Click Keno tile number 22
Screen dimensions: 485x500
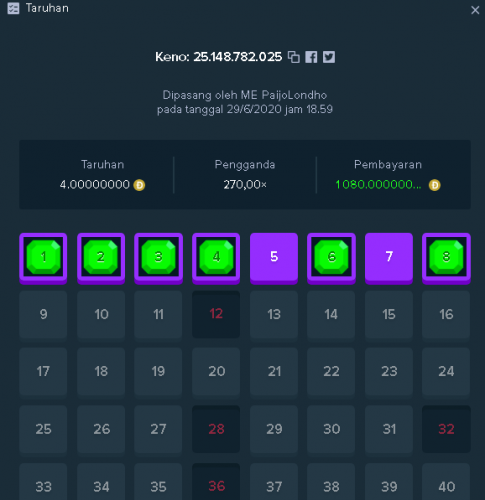331,372
